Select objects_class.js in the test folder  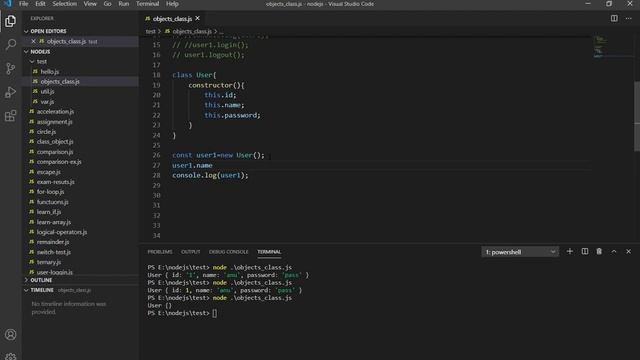60,82
